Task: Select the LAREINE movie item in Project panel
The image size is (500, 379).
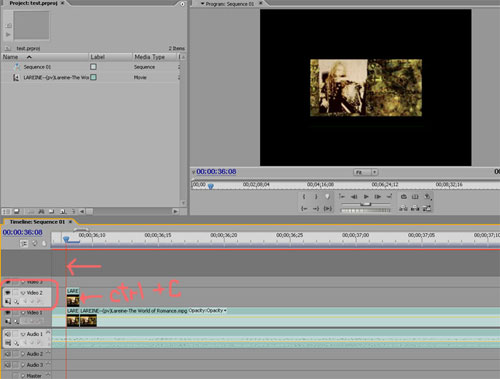Action: click(x=56, y=77)
